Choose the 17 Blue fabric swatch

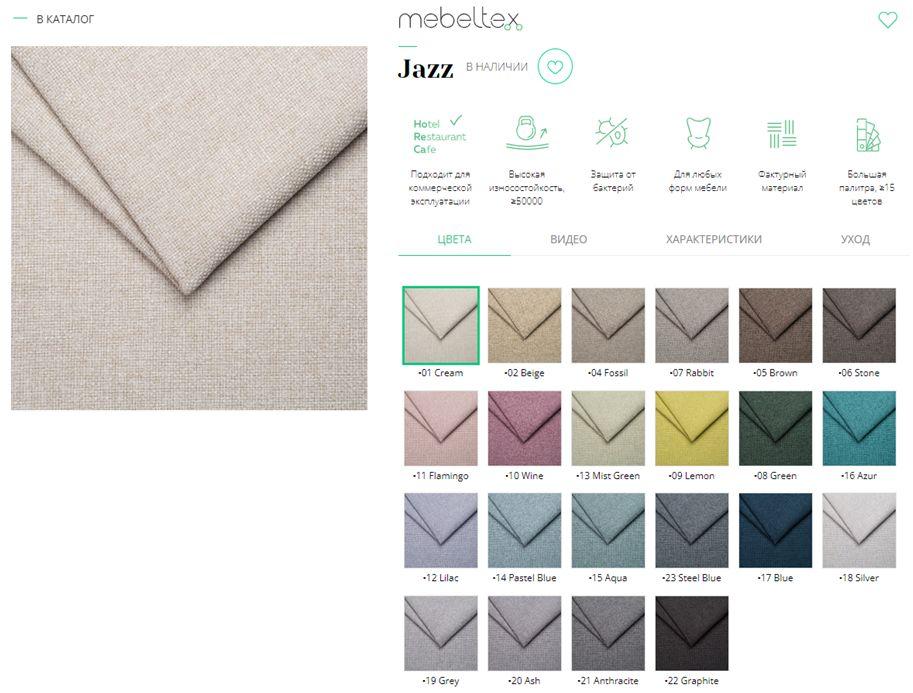point(775,531)
